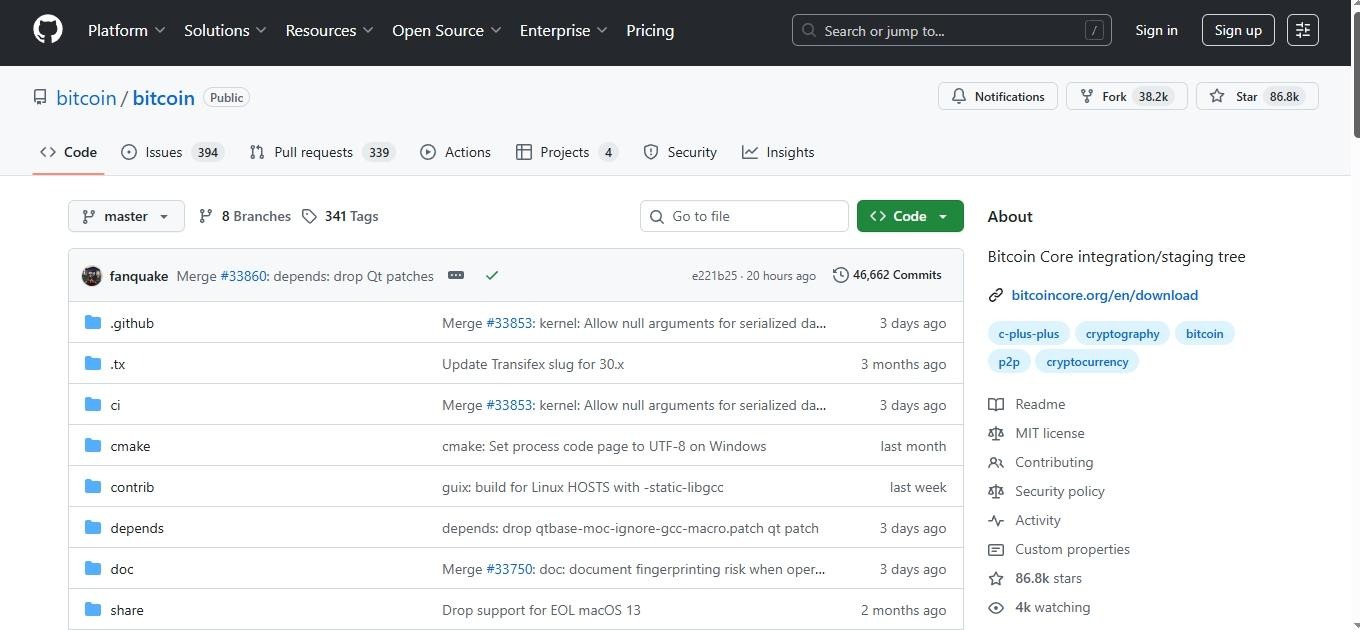Expand the Code button dropdown arrow
Image resolution: width=1360 pixels, height=630 pixels.
[942, 216]
